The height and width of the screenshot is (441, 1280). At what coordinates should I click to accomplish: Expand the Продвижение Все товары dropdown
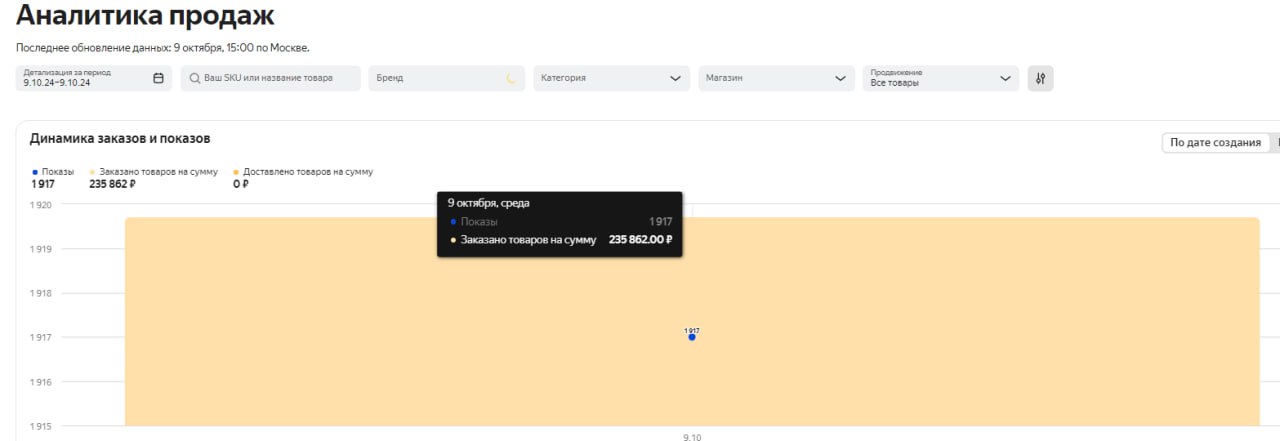point(941,78)
